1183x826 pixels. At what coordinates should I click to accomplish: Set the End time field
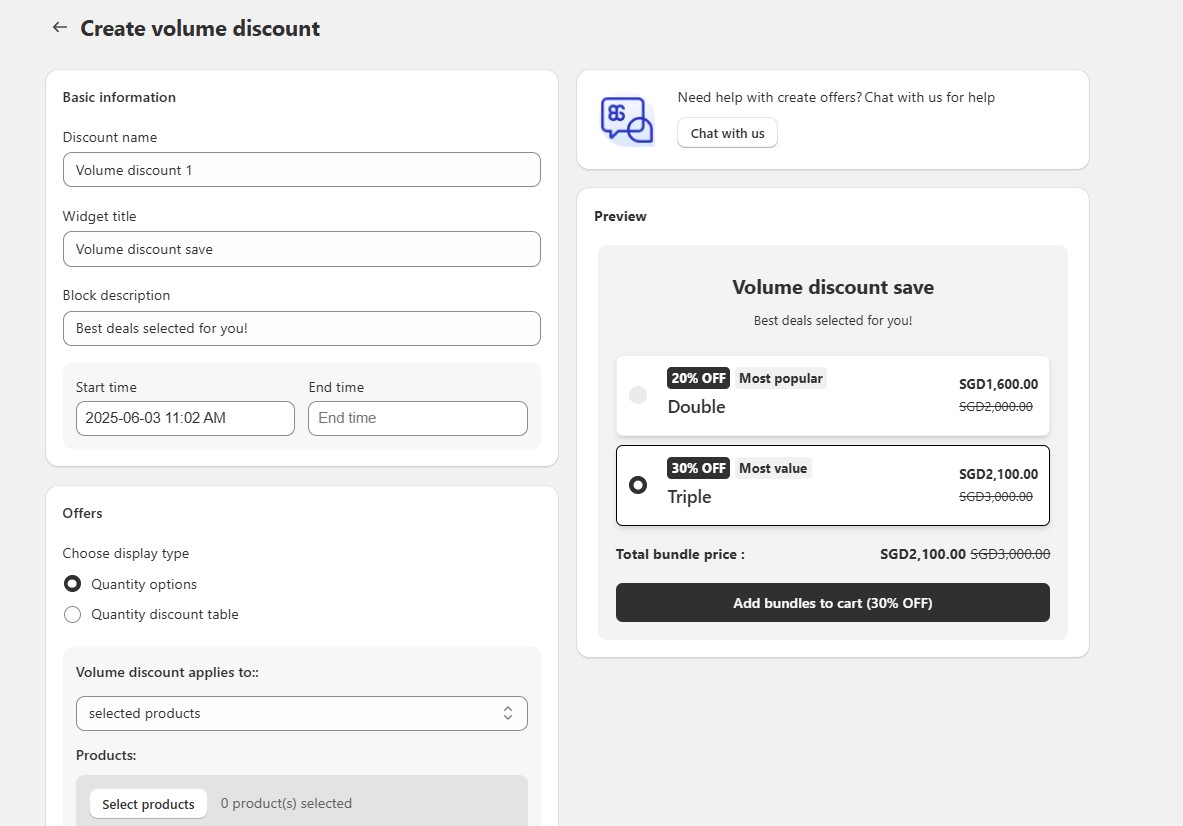tap(418, 418)
